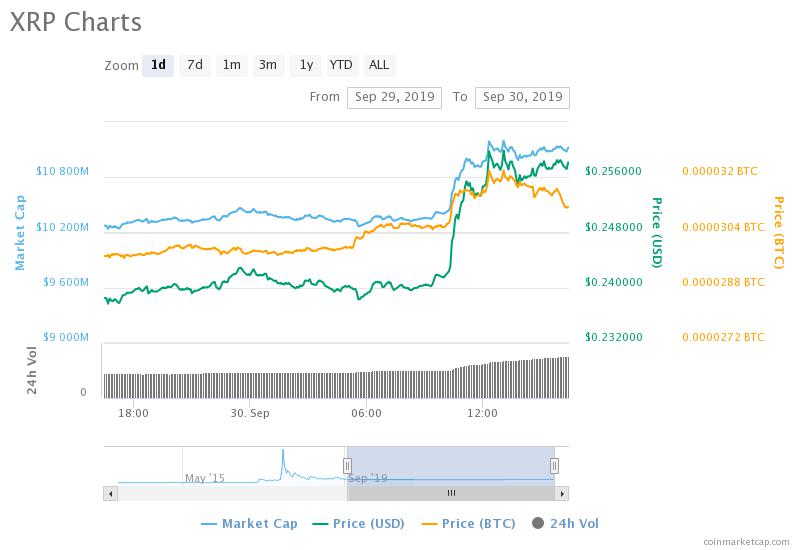
Task: Click the May '15 navigator label
Action: 205,478
